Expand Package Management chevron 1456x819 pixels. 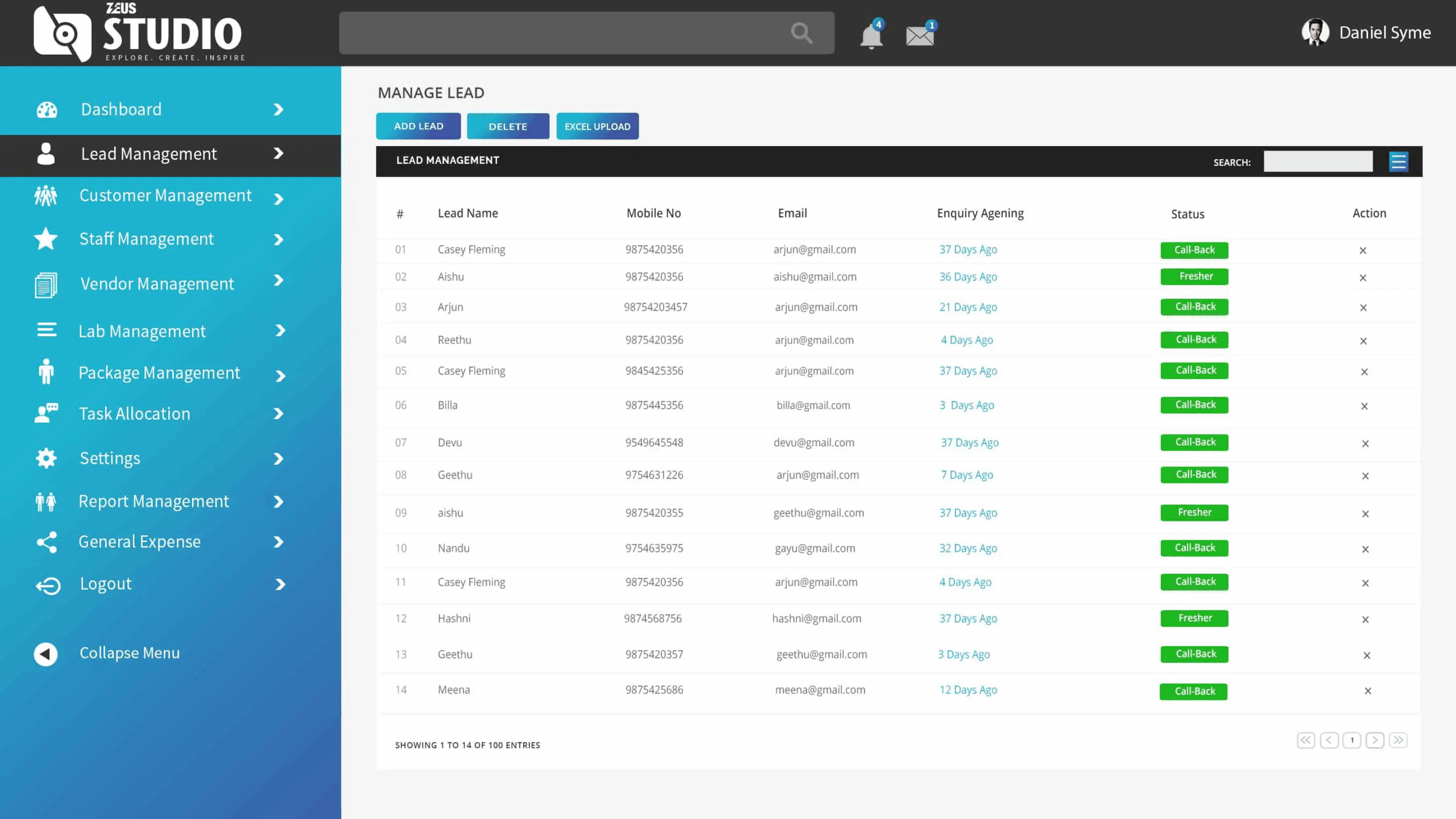pyautogui.click(x=280, y=376)
